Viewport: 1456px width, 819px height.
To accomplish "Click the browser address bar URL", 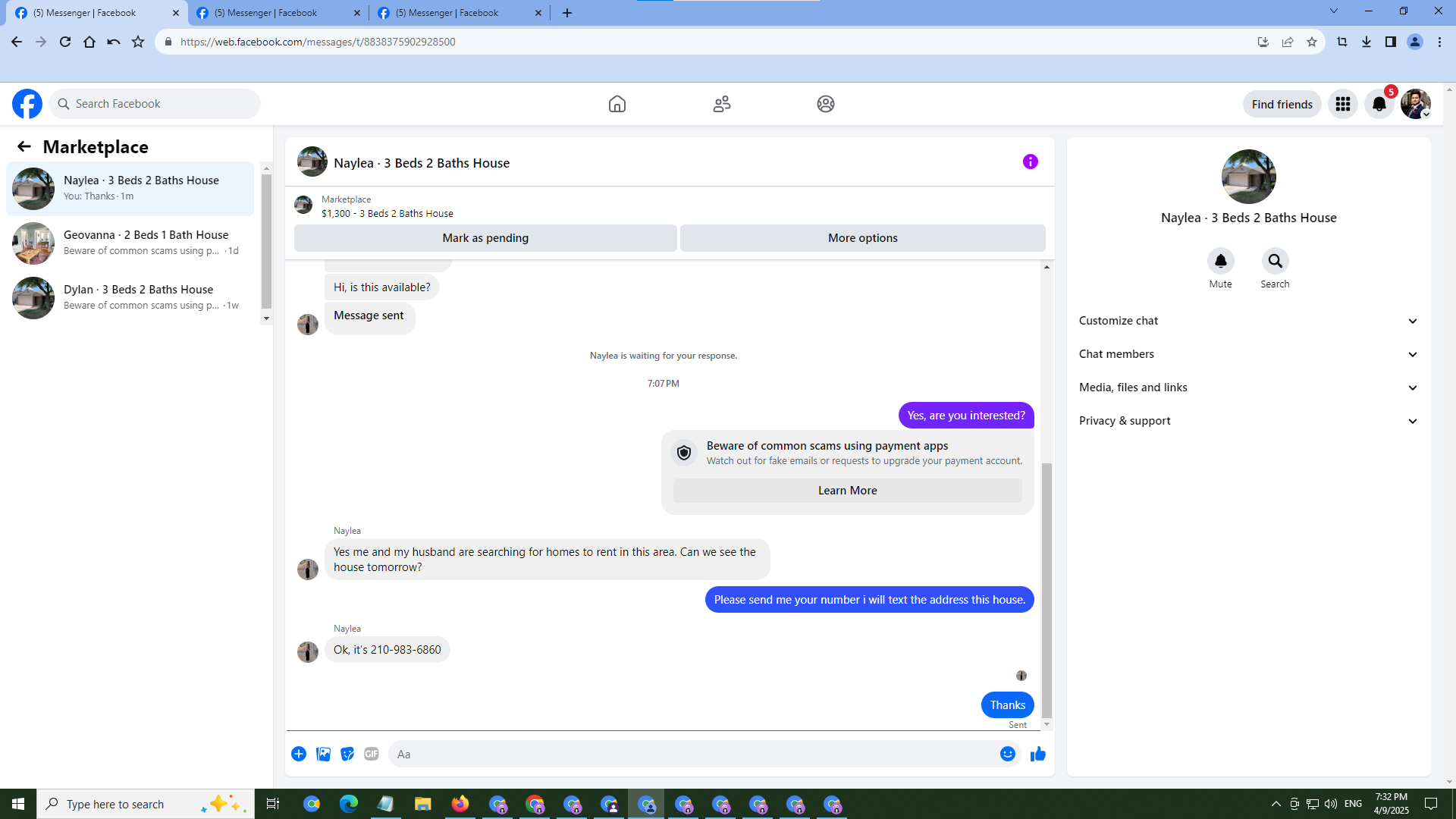I will pyautogui.click(x=318, y=42).
